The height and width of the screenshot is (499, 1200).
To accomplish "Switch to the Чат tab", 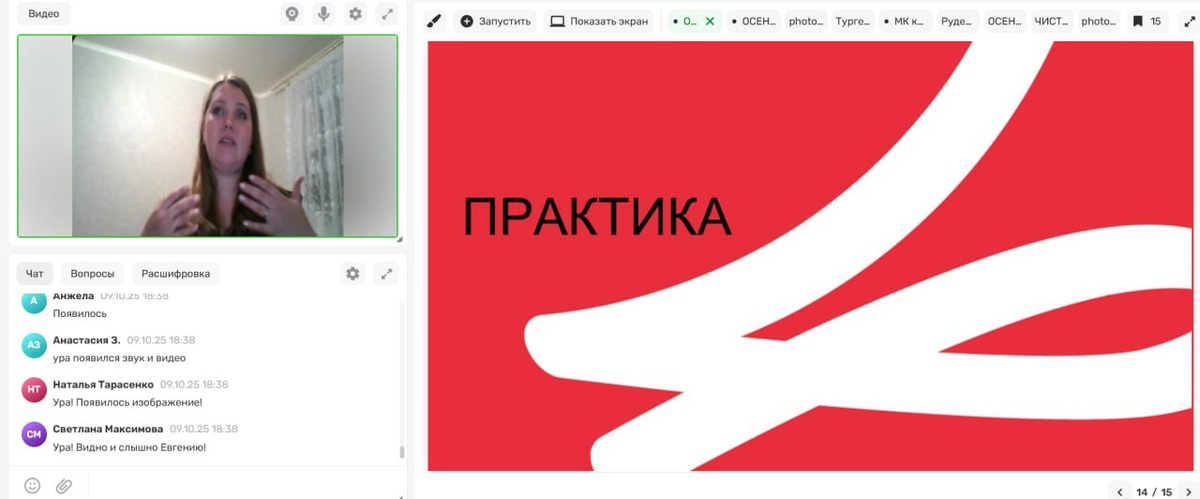I will click(35, 274).
